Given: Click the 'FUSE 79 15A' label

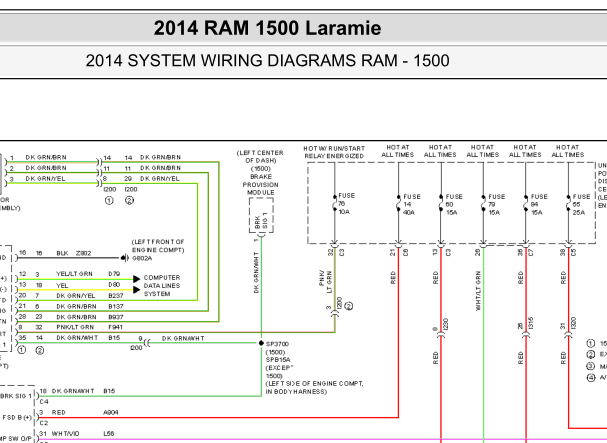Looking at the screenshot, I should coord(496,204).
